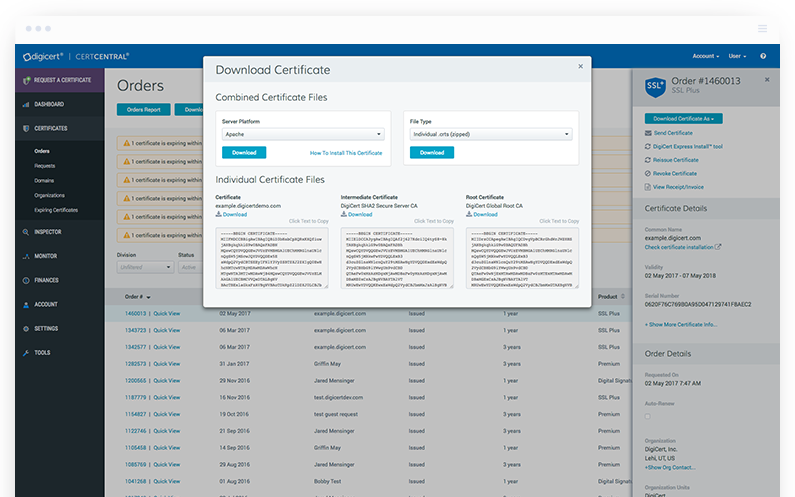Click the Monitor icon in the sidebar
This screenshot has width=795, height=497.
tap(25, 256)
